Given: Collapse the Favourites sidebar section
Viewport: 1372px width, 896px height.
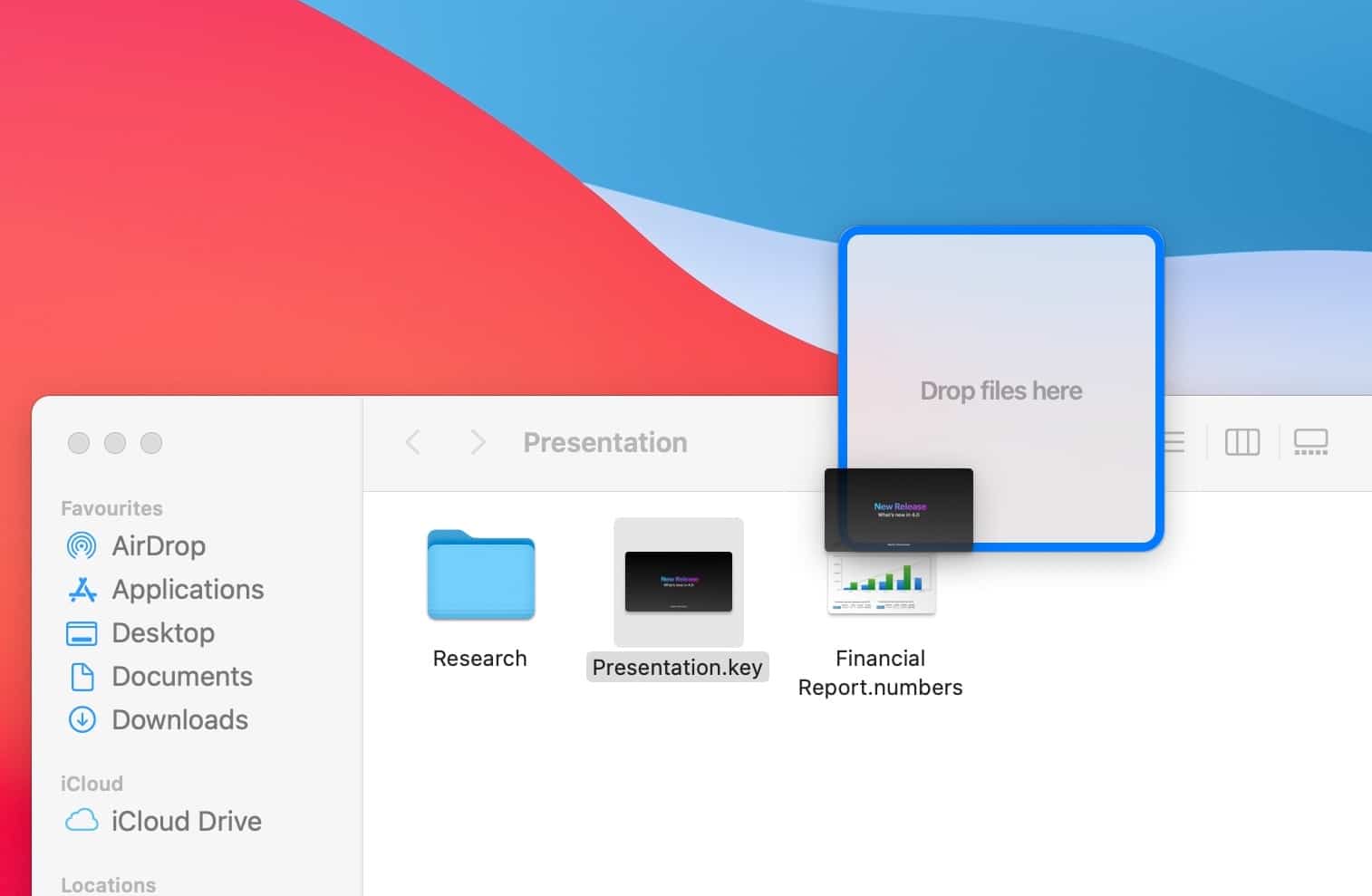Looking at the screenshot, I should click(111, 507).
